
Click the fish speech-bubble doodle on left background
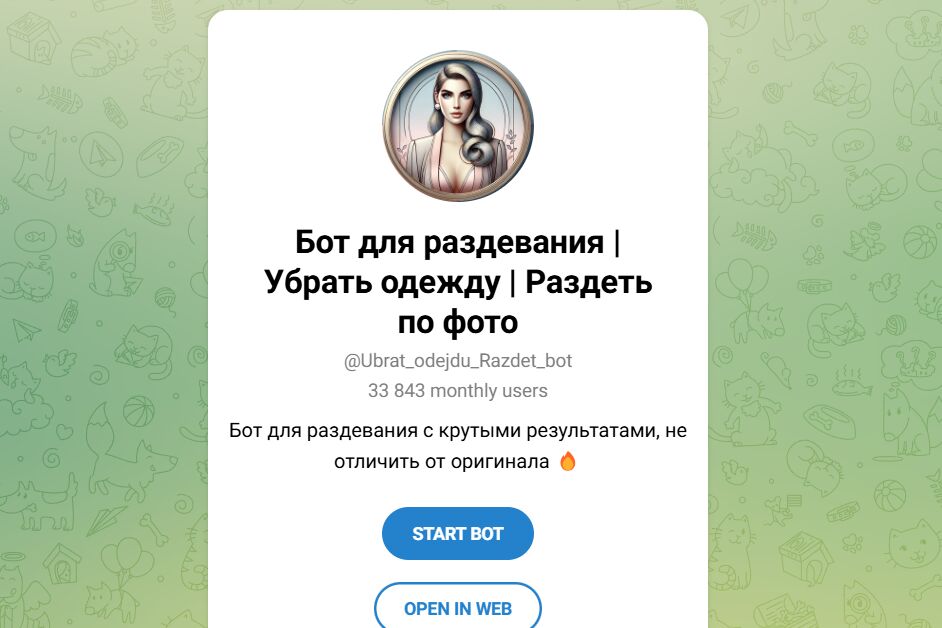click(x=34, y=237)
